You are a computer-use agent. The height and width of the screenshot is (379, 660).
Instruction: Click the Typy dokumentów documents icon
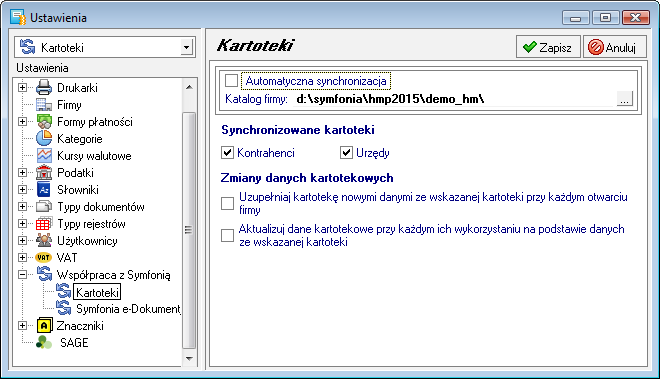44,207
